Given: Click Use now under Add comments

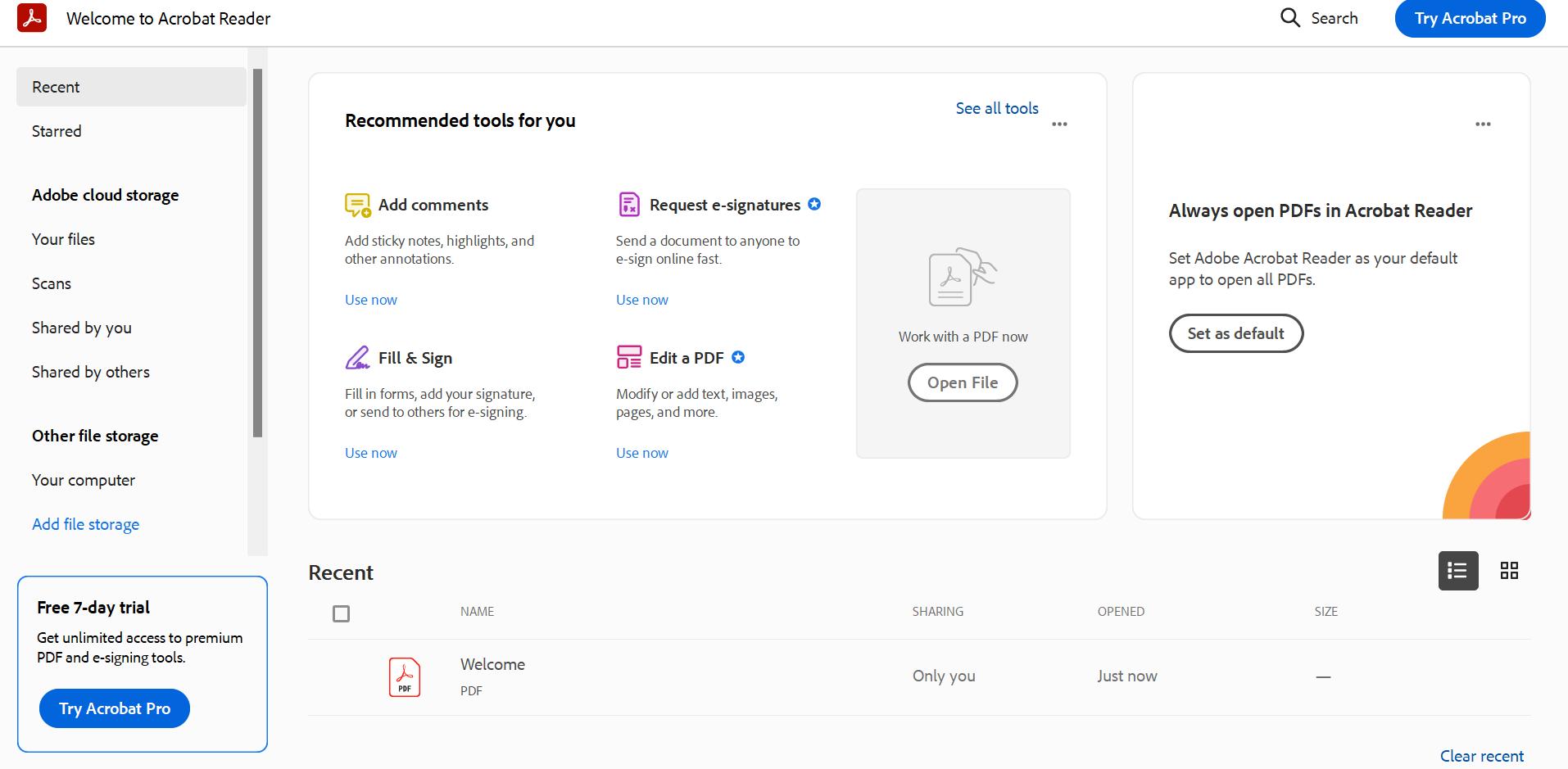Looking at the screenshot, I should pyautogui.click(x=371, y=300).
